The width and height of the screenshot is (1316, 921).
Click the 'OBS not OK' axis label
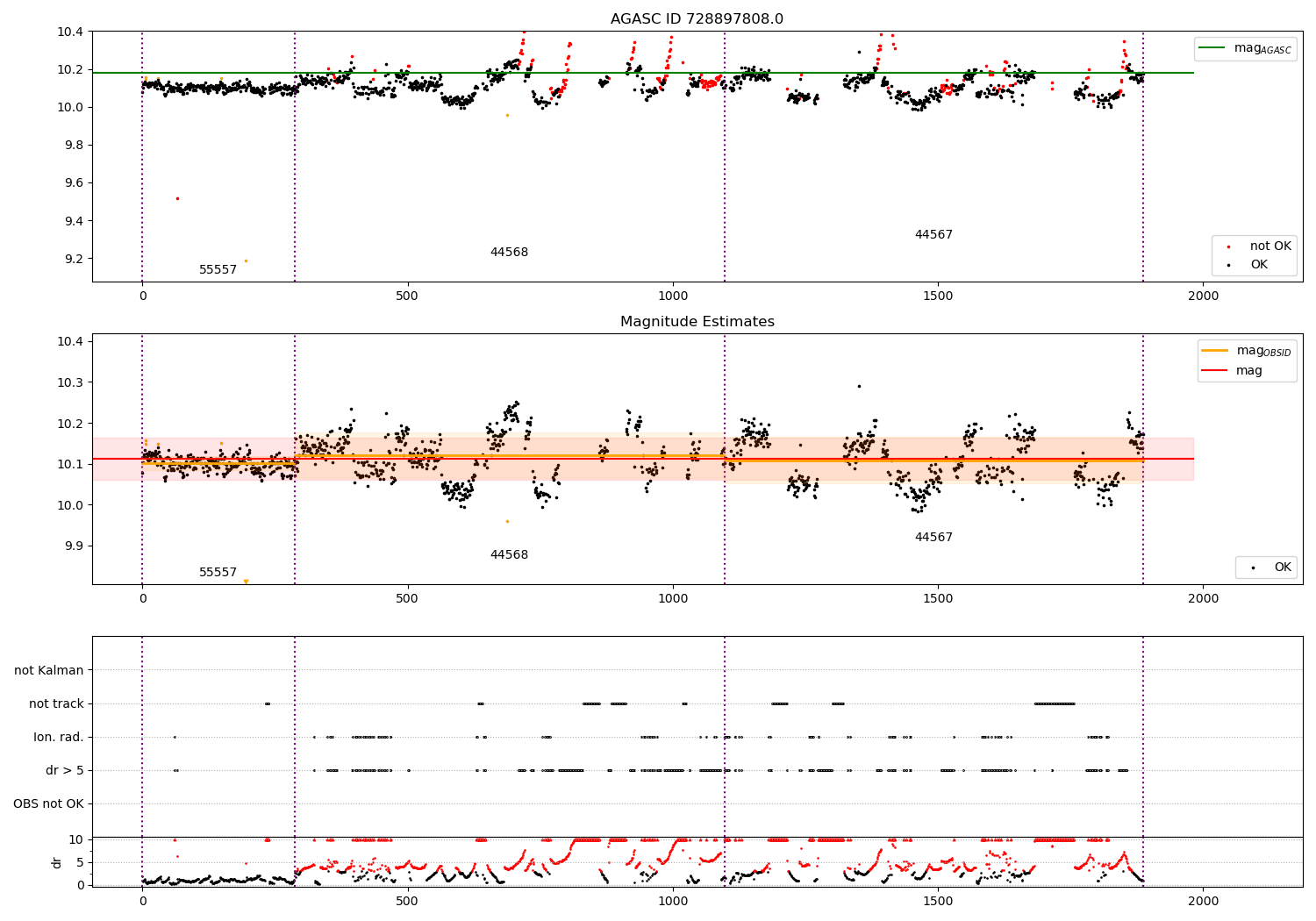48,803
